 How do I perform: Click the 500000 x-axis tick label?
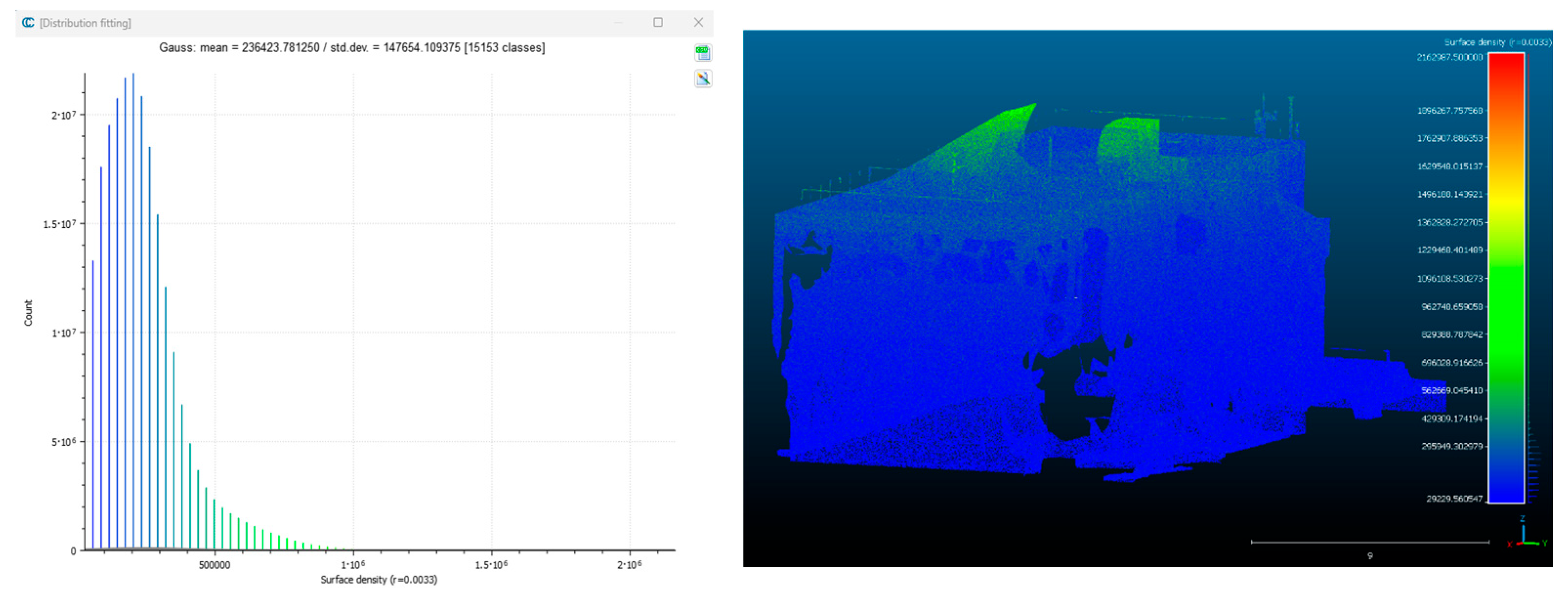click(214, 565)
